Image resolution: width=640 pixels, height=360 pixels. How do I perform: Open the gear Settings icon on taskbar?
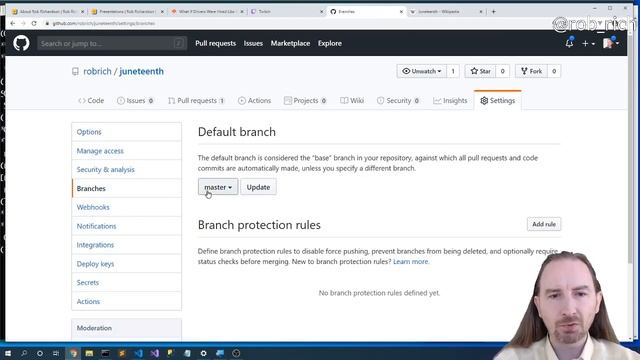203,353
